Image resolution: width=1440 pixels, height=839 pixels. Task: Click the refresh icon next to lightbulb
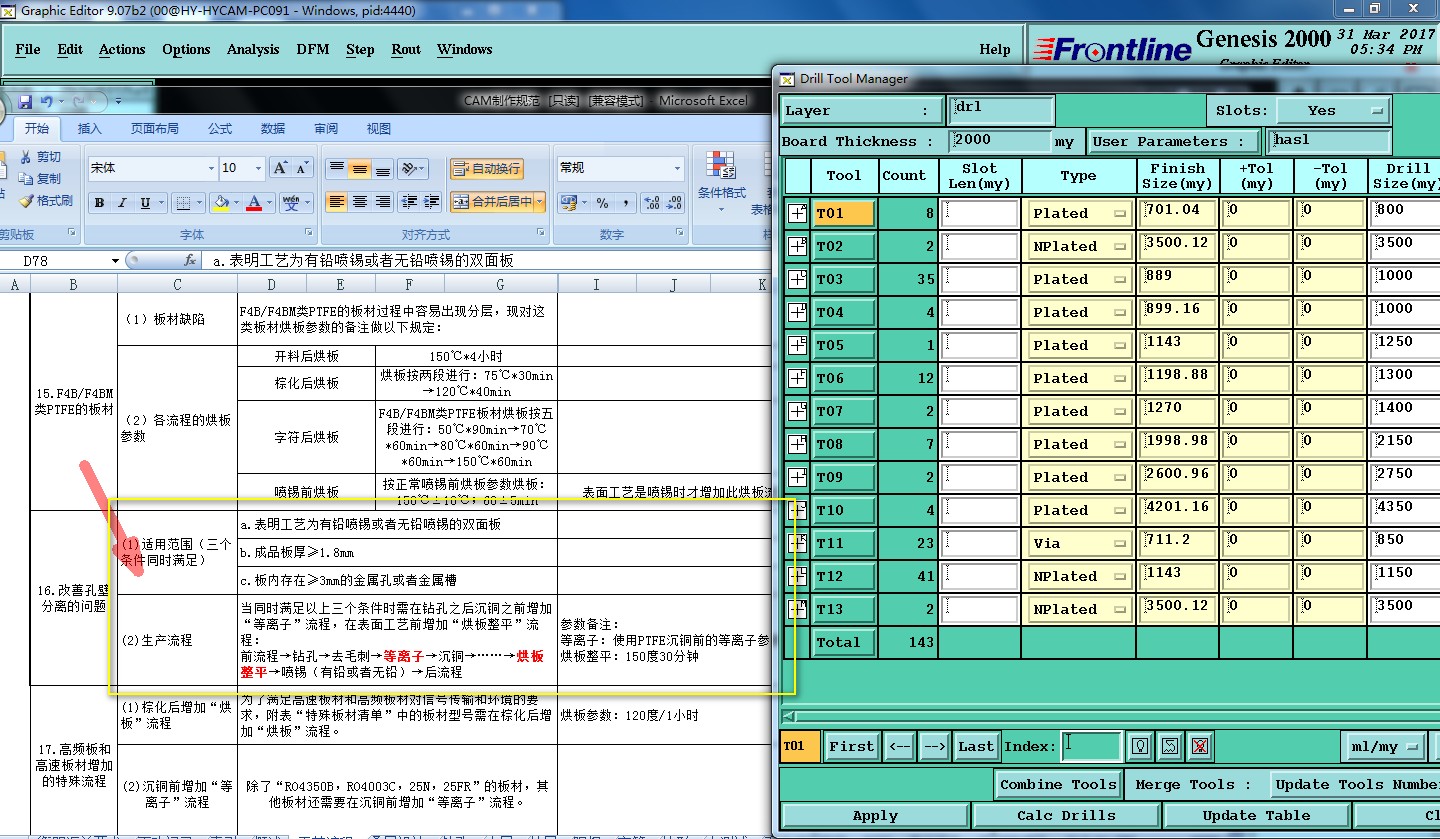point(1170,746)
